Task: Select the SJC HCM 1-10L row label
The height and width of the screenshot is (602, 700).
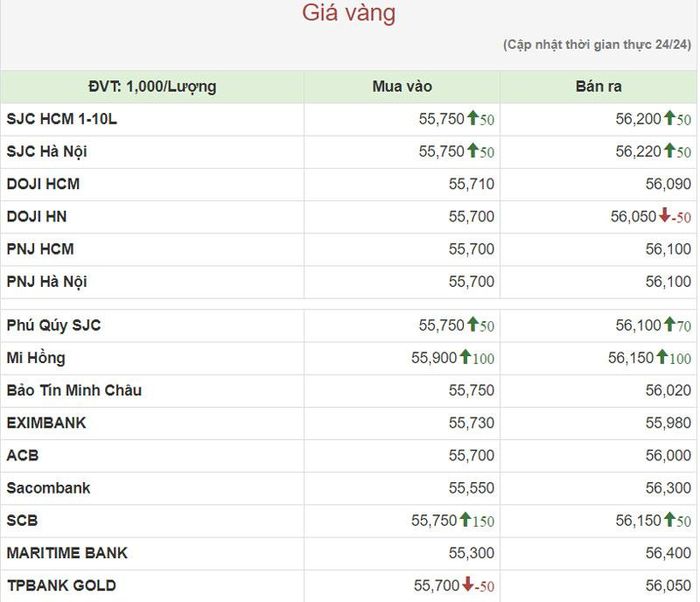Action: [x=62, y=119]
